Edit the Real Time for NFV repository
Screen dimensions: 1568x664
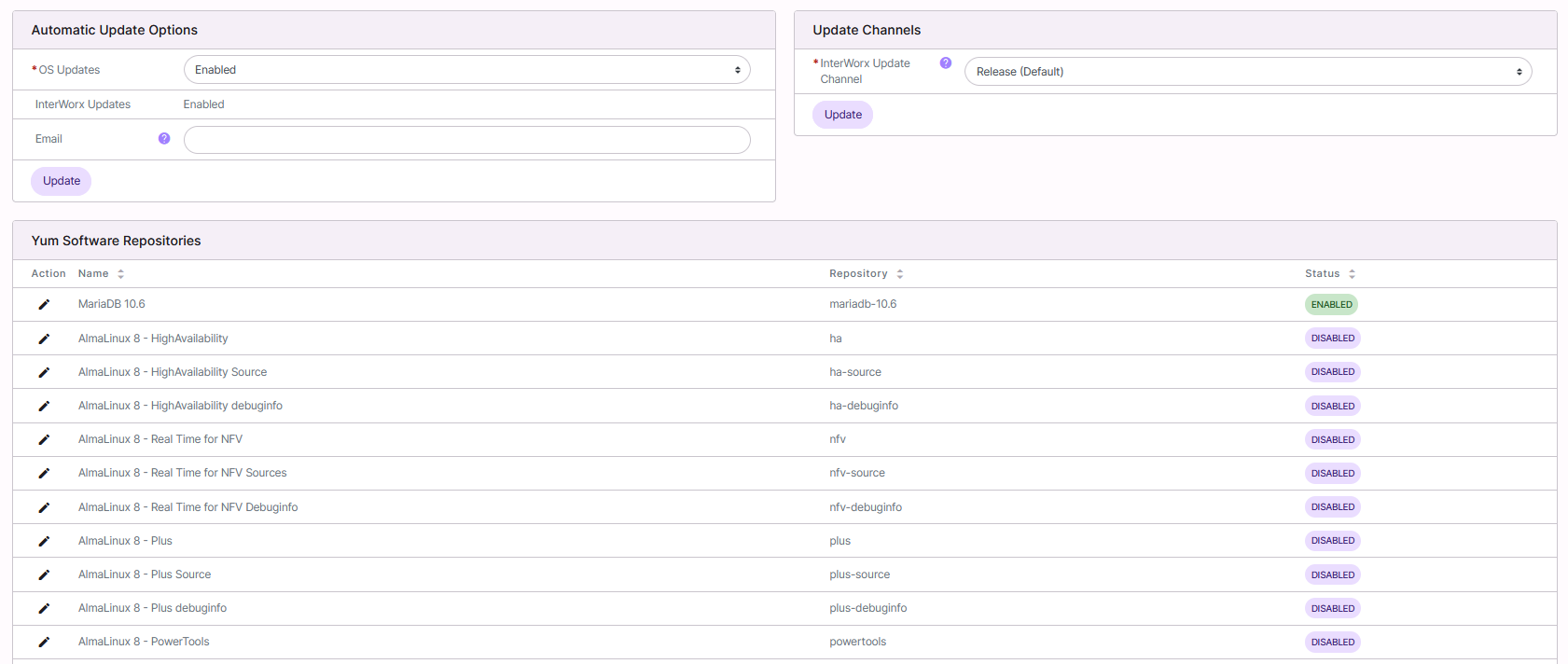tap(44, 439)
